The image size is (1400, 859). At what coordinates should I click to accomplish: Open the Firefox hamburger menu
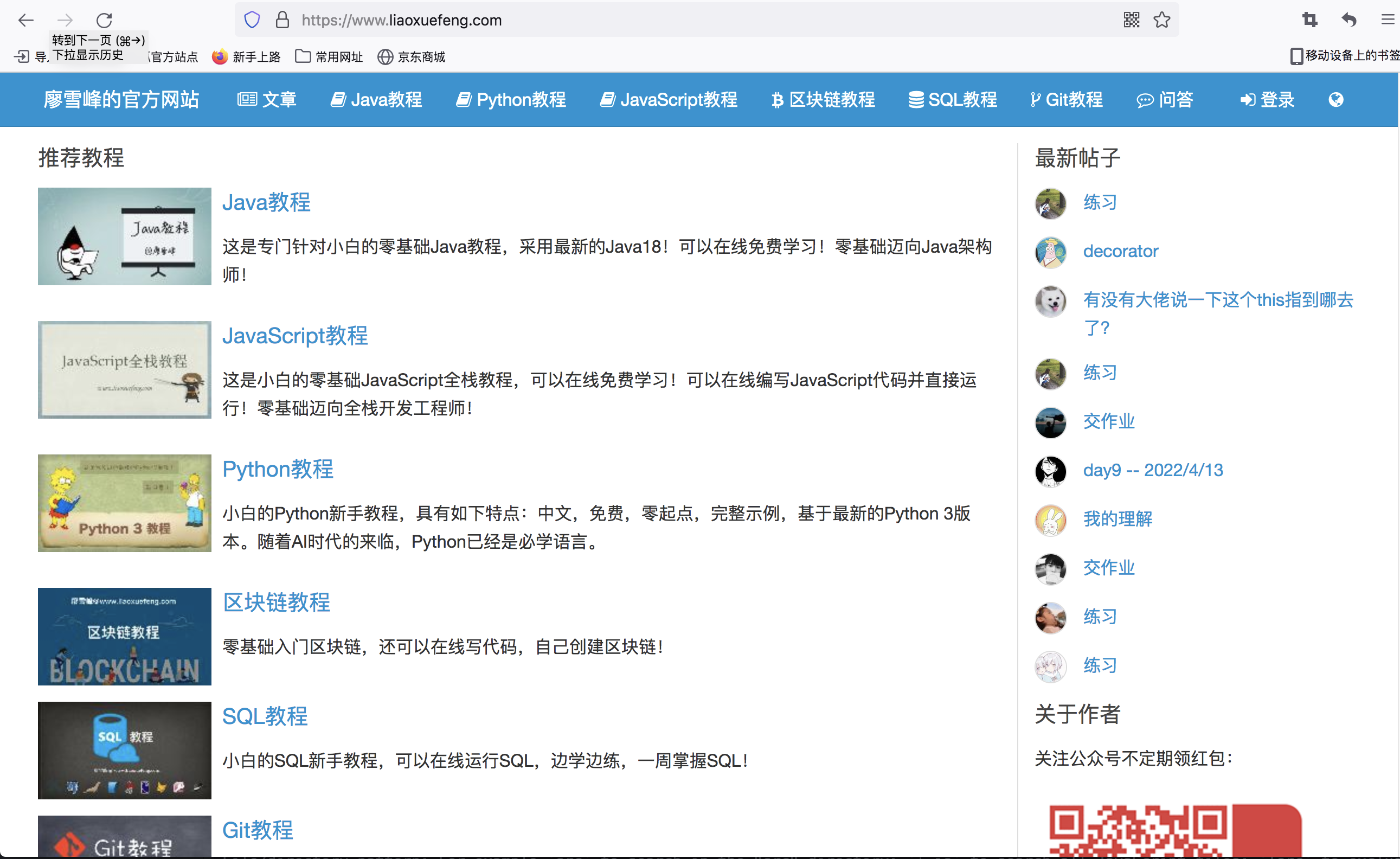[x=1388, y=21]
